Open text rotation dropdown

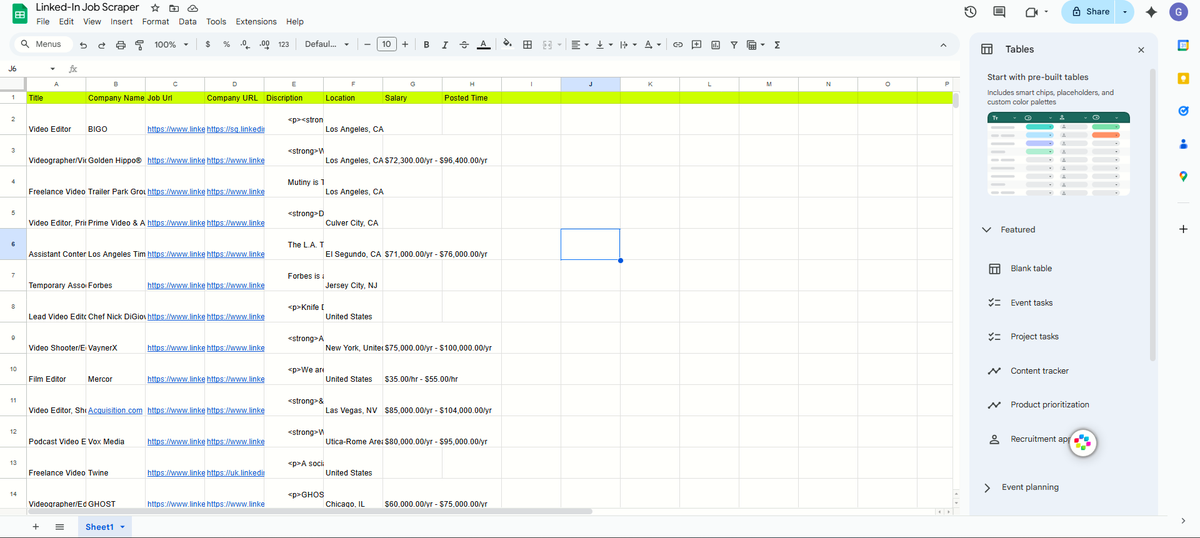(x=651, y=45)
